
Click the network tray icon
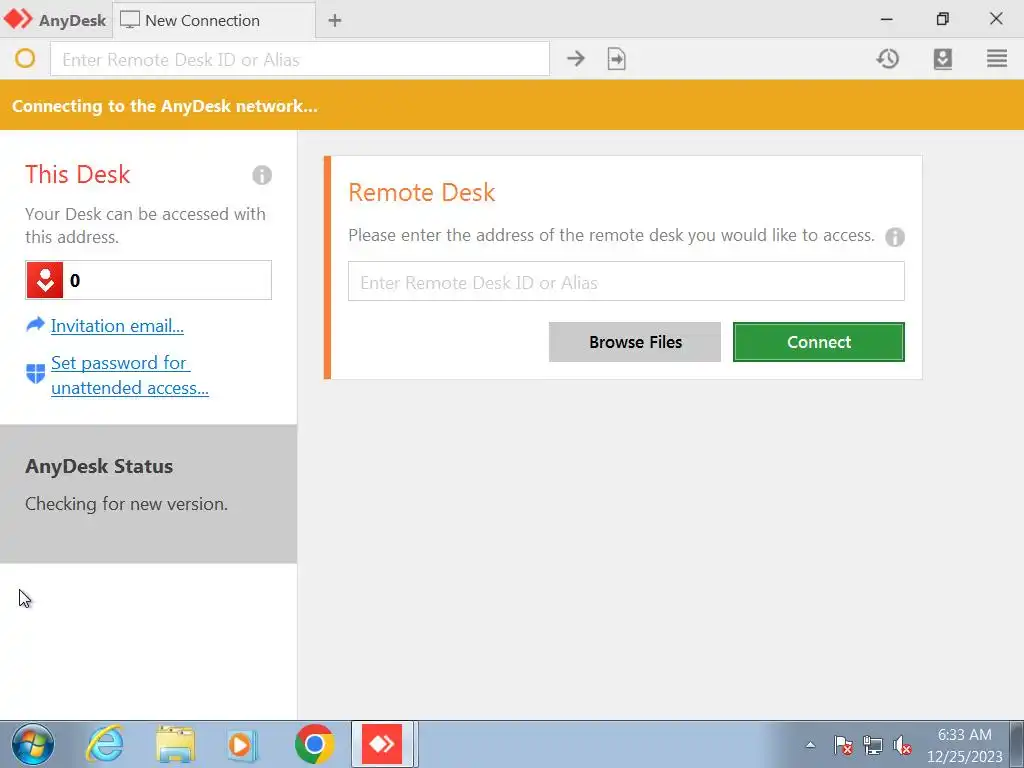point(872,745)
